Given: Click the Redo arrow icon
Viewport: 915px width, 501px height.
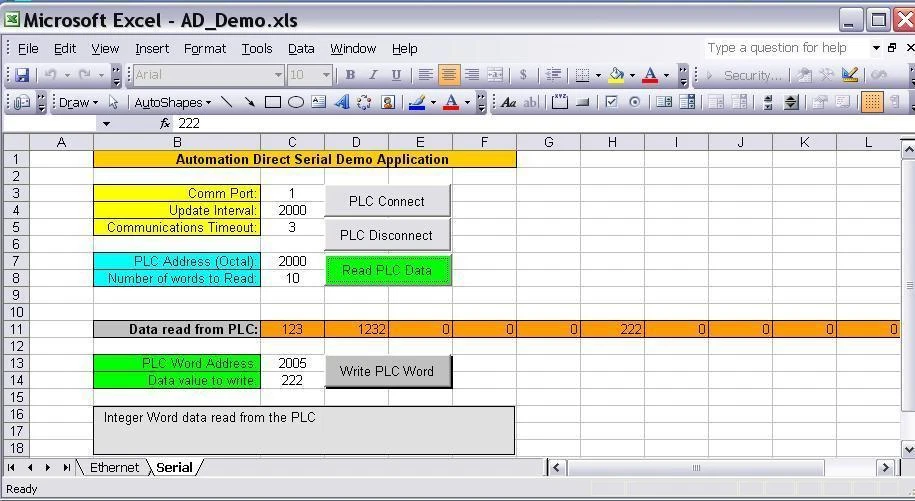Looking at the screenshot, I should point(85,75).
